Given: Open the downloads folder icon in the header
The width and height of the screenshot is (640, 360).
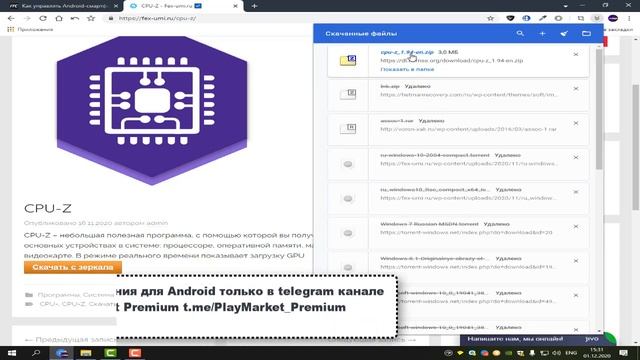Looking at the screenshot, I should [x=586, y=33].
